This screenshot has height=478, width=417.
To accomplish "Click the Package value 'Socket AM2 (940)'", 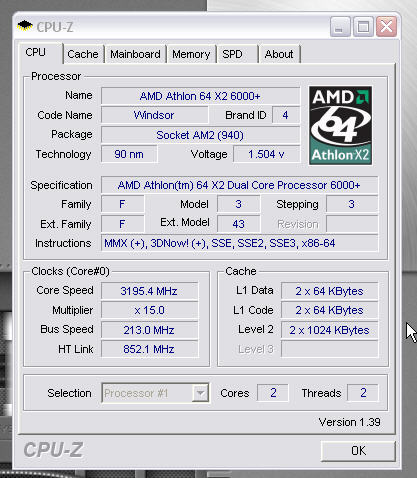I will point(200,135).
